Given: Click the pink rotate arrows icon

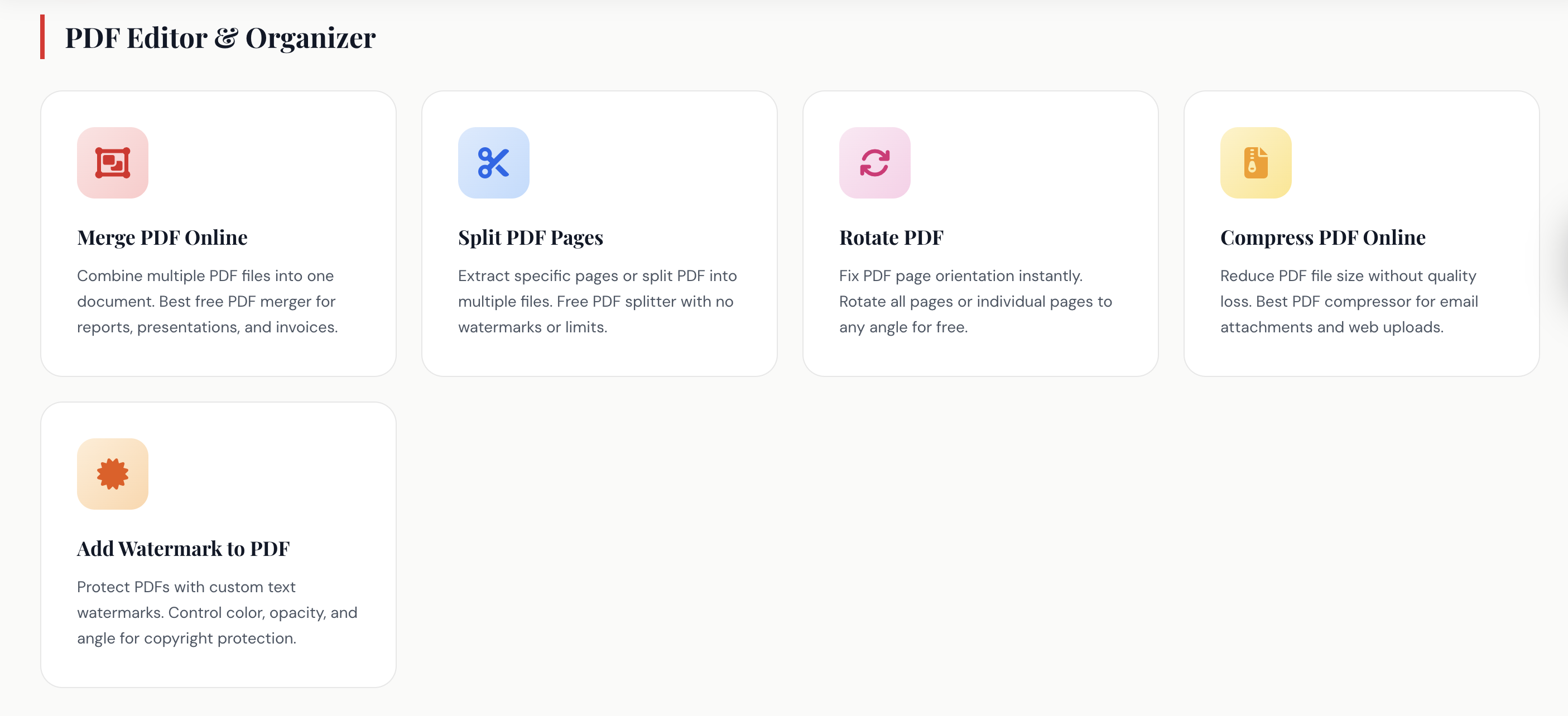Looking at the screenshot, I should [x=874, y=163].
